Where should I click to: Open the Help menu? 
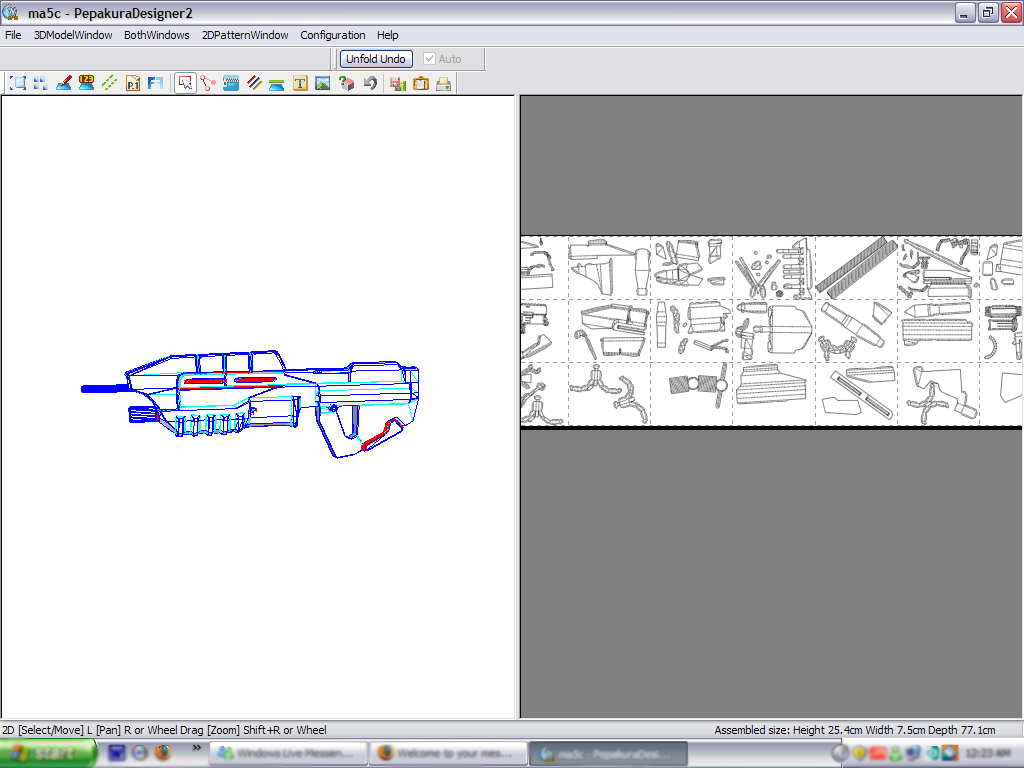(x=387, y=35)
